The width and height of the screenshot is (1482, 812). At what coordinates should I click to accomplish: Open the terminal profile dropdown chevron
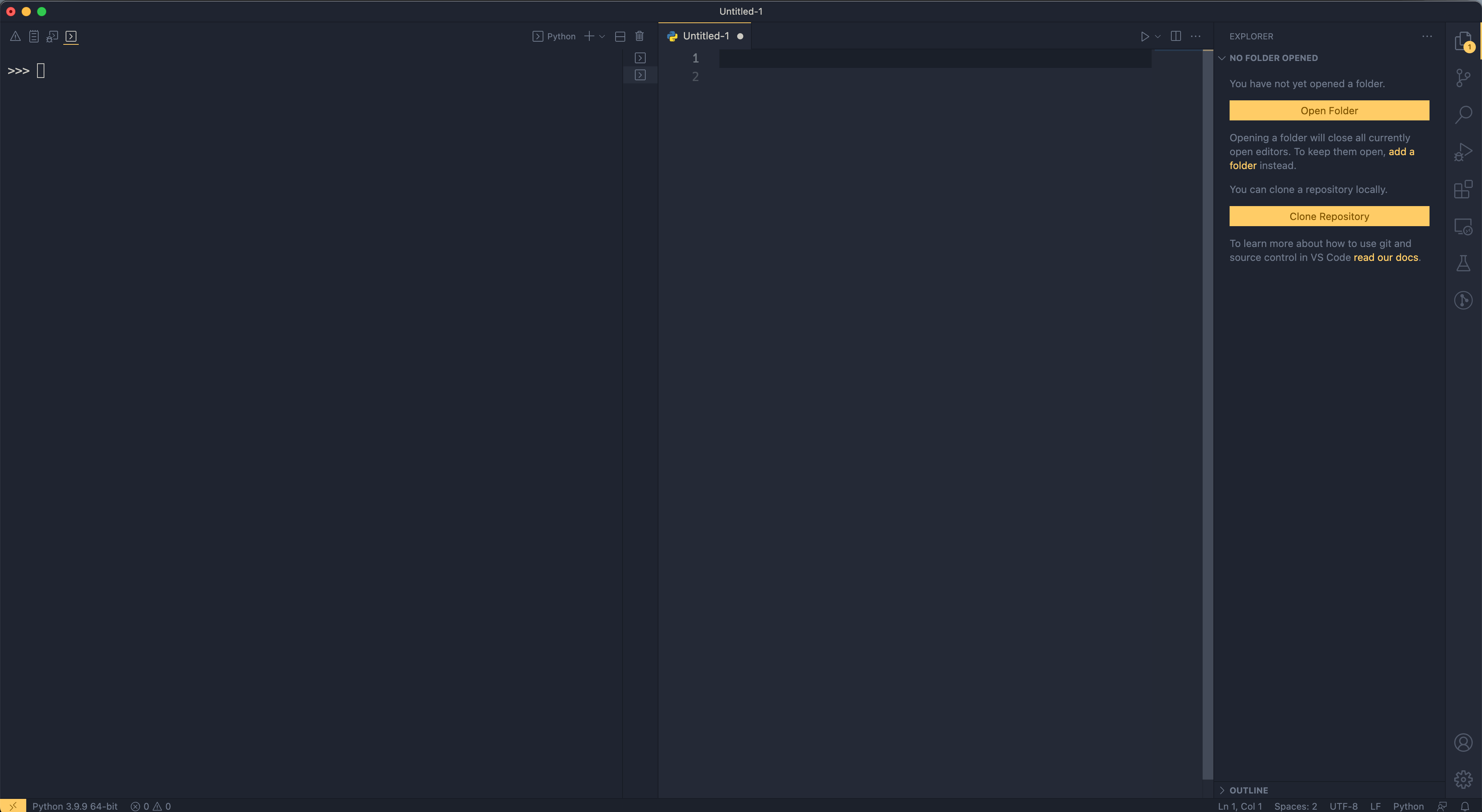point(602,36)
